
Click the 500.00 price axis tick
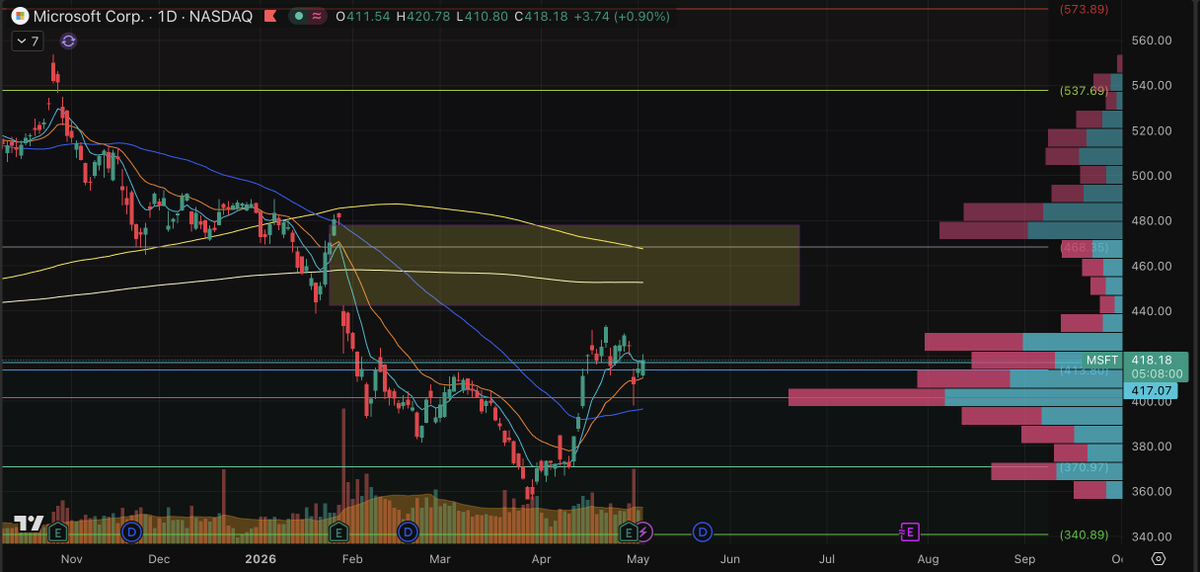(1151, 176)
